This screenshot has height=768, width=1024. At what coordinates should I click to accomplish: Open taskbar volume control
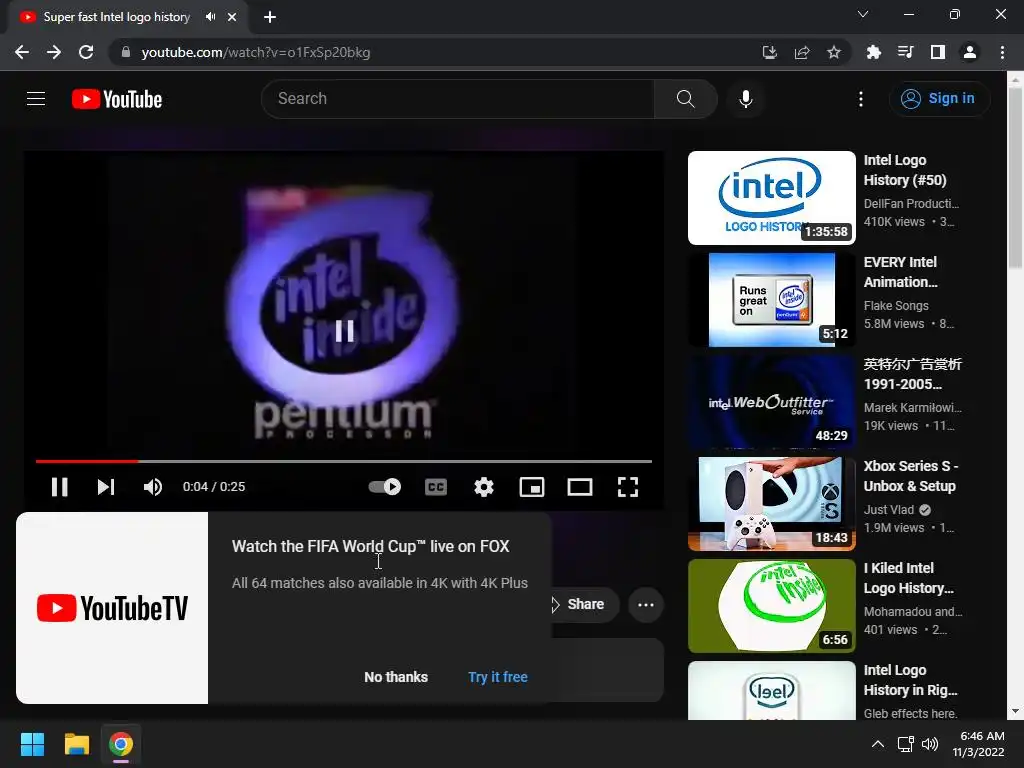[930, 744]
